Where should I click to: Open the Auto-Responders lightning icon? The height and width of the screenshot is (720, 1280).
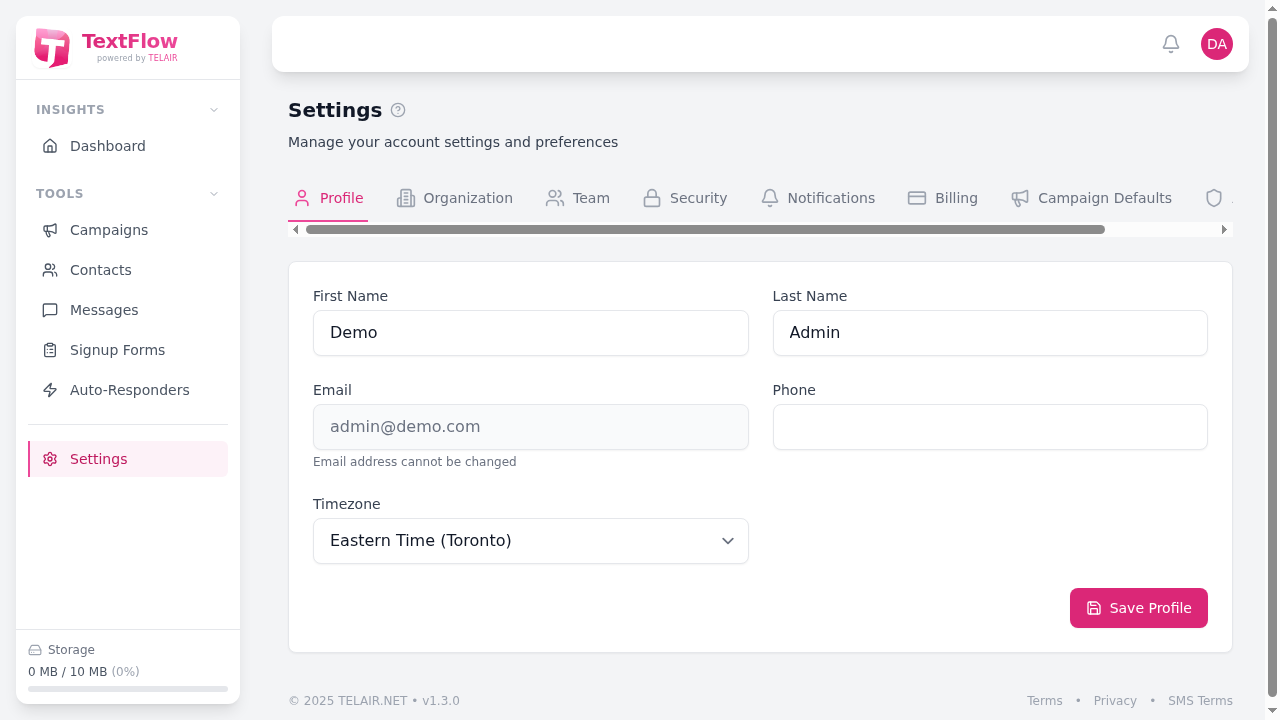coord(50,390)
